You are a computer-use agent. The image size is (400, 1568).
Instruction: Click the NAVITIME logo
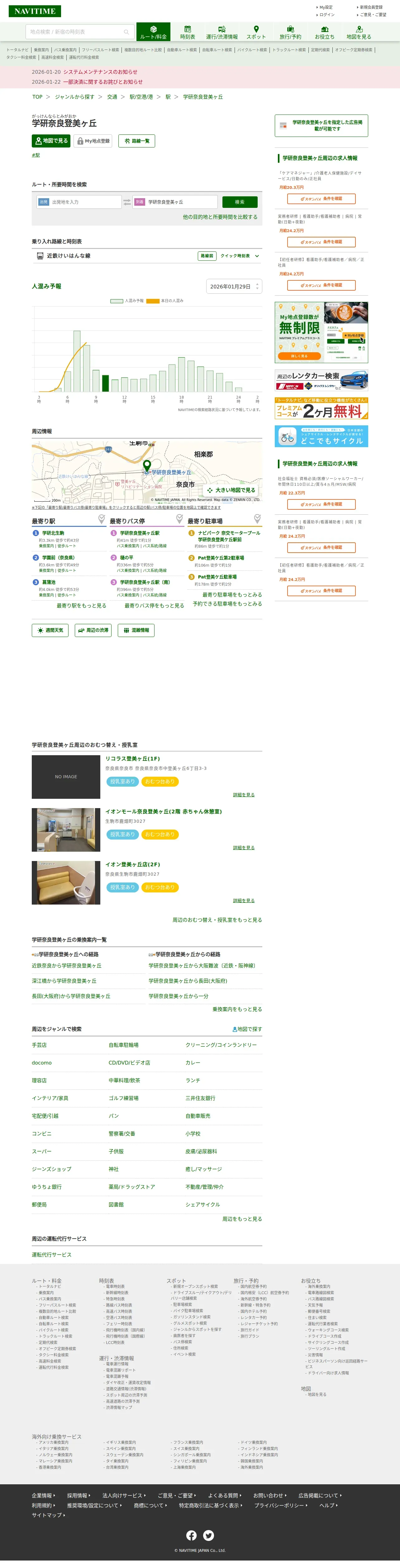(35, 11)
